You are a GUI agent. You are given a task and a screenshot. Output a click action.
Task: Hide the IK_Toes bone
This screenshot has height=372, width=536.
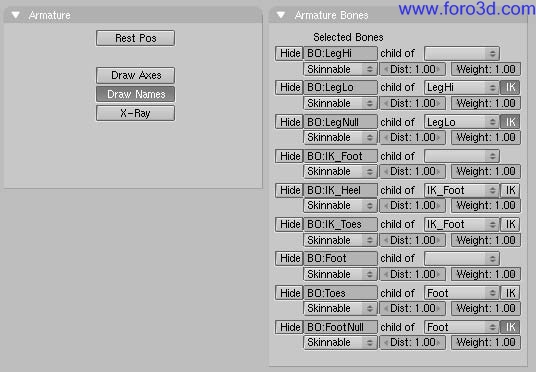coord(289,224)
